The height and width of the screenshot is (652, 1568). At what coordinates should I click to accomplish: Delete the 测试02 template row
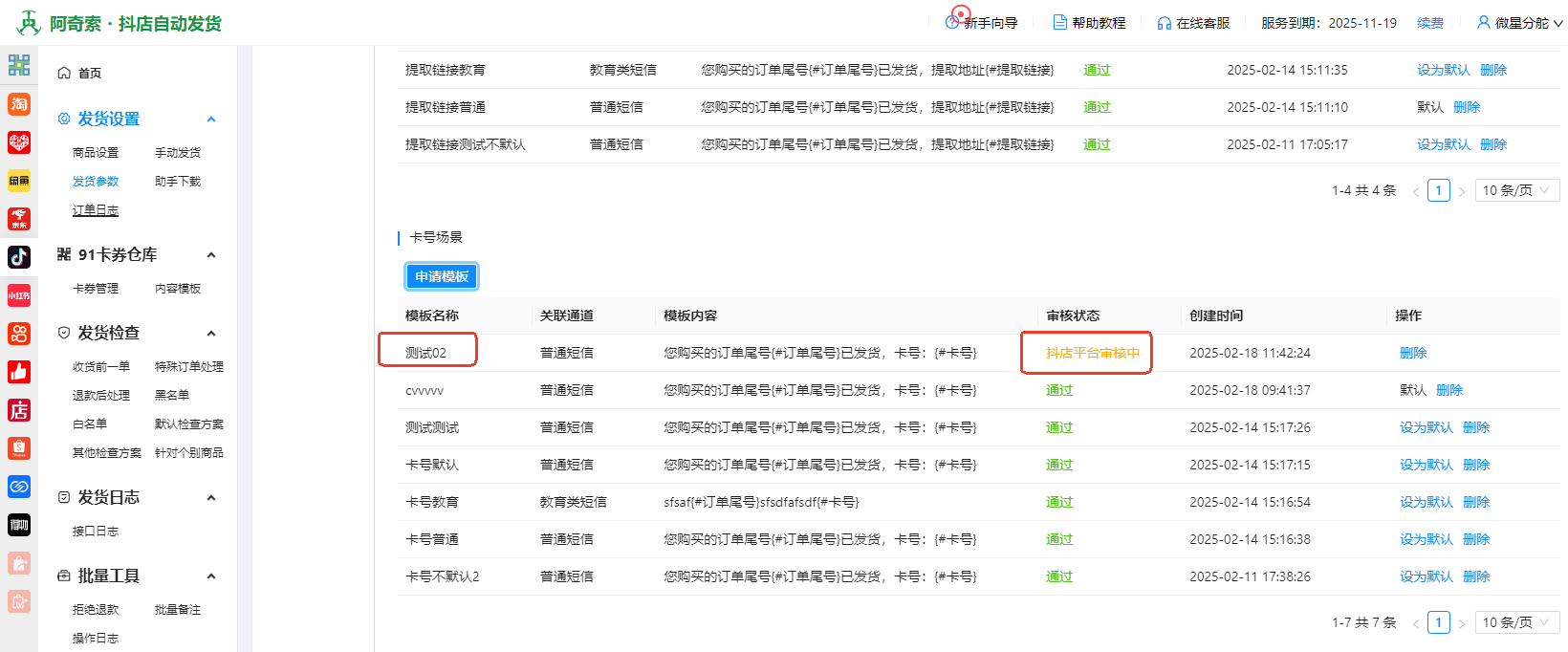tap(1412, 353)
